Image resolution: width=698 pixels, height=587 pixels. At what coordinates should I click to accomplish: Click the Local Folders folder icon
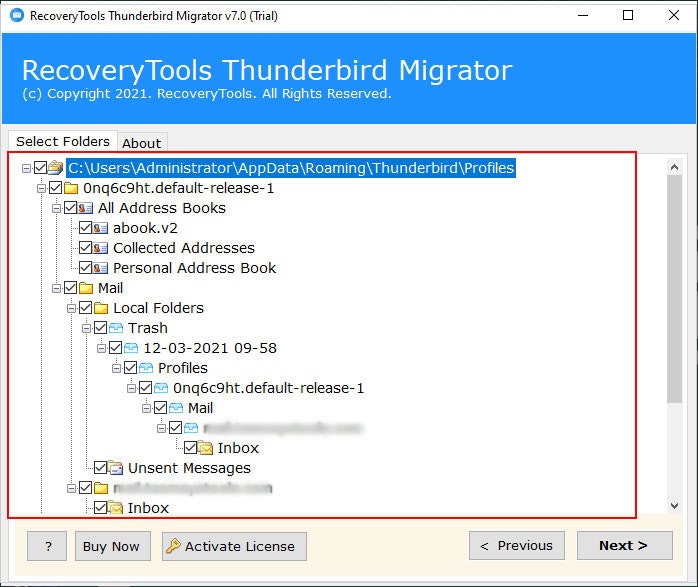(101, 308)
